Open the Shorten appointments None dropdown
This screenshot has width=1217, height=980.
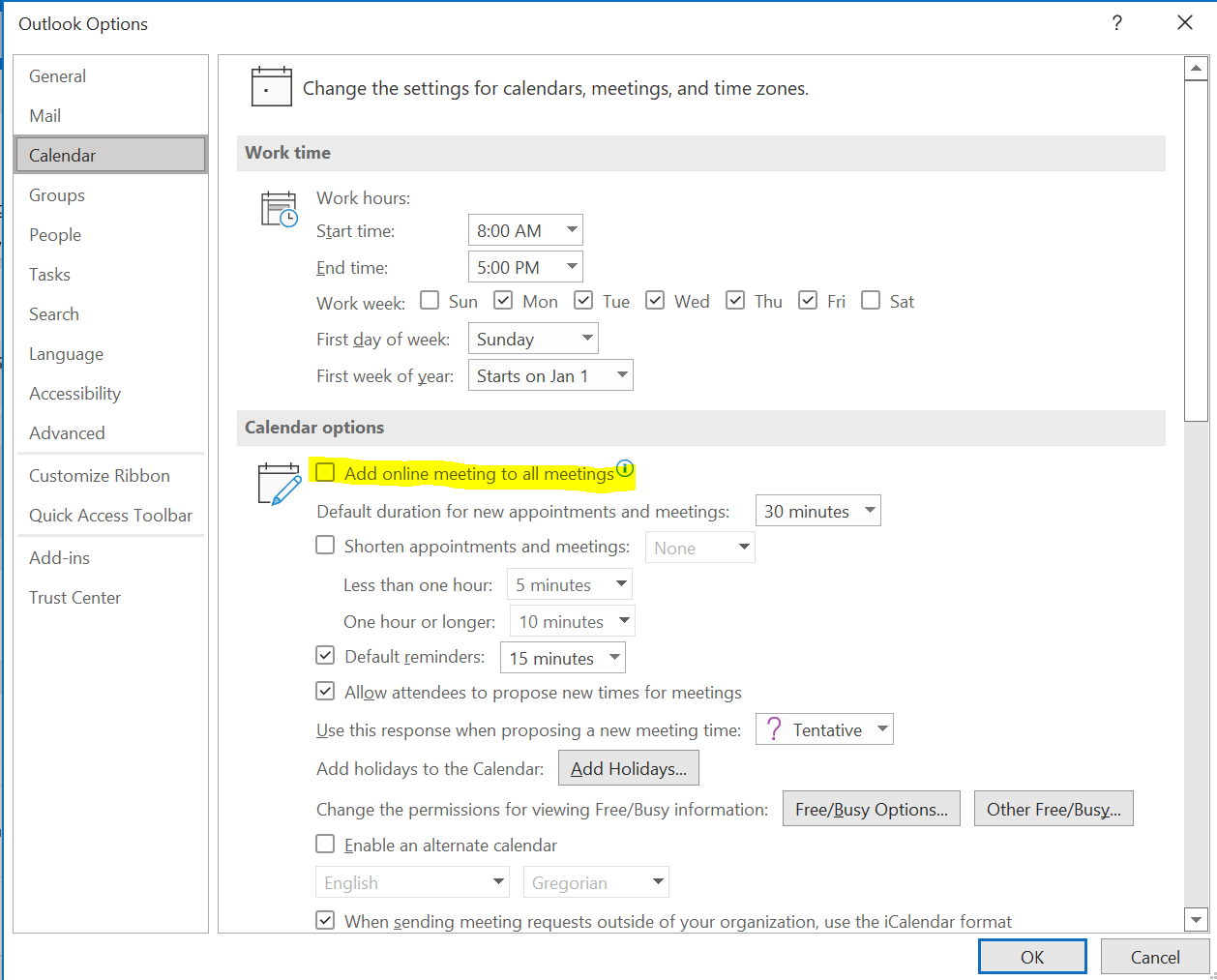(x=699, y=548)
